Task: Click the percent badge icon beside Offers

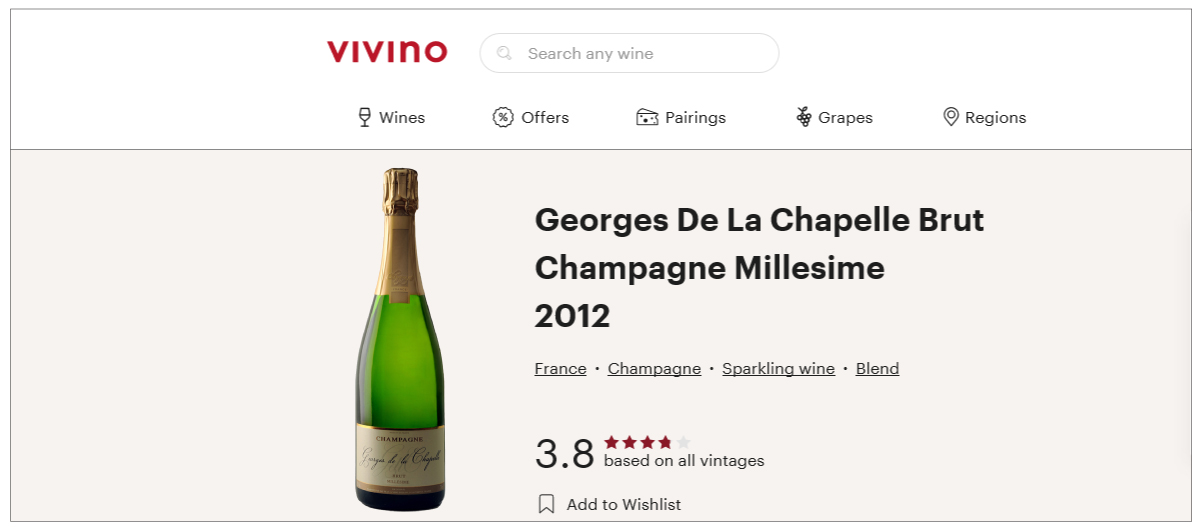Action: 503,117
